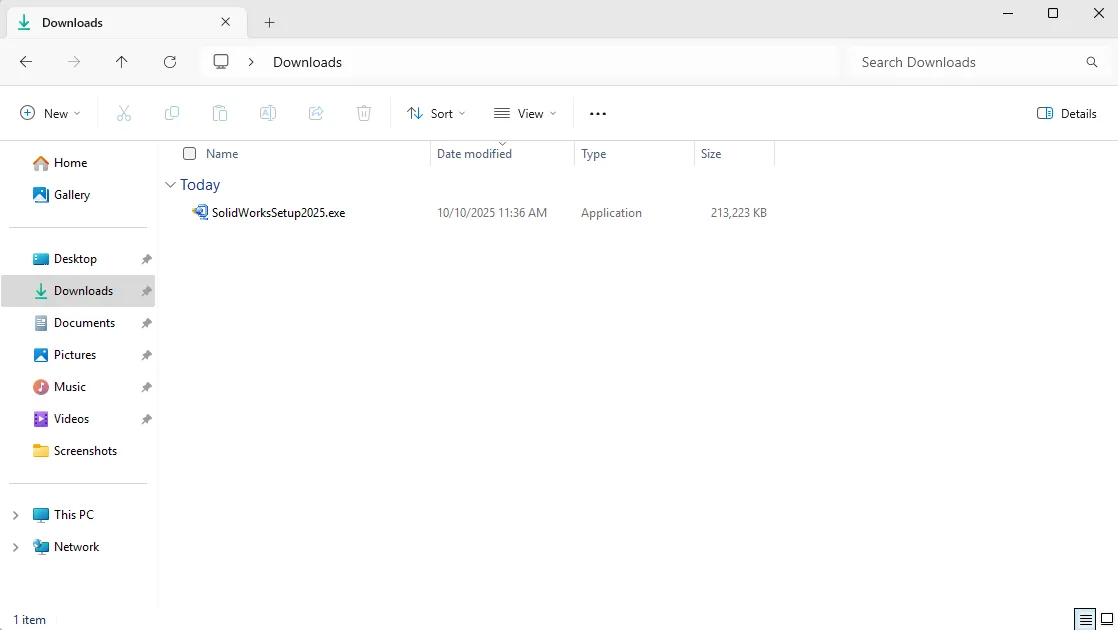Open the Sort dropdown
Screen dimensions: 1118x630
click(x=436, y=113)
